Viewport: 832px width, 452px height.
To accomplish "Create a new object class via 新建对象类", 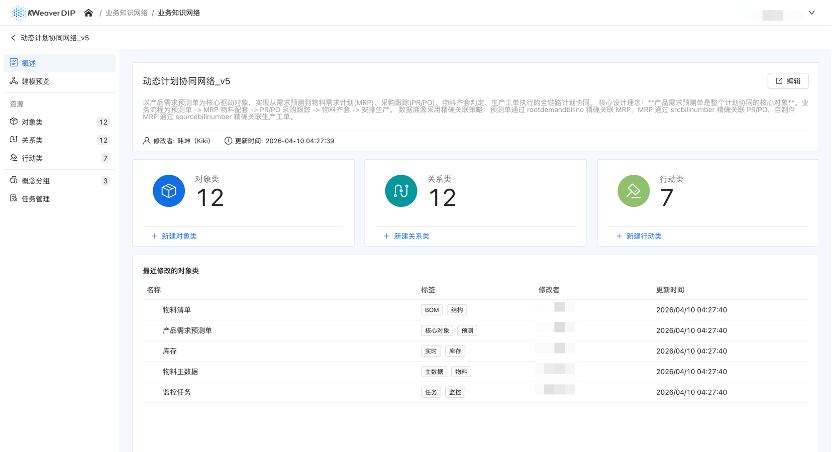I will point(174,236).
